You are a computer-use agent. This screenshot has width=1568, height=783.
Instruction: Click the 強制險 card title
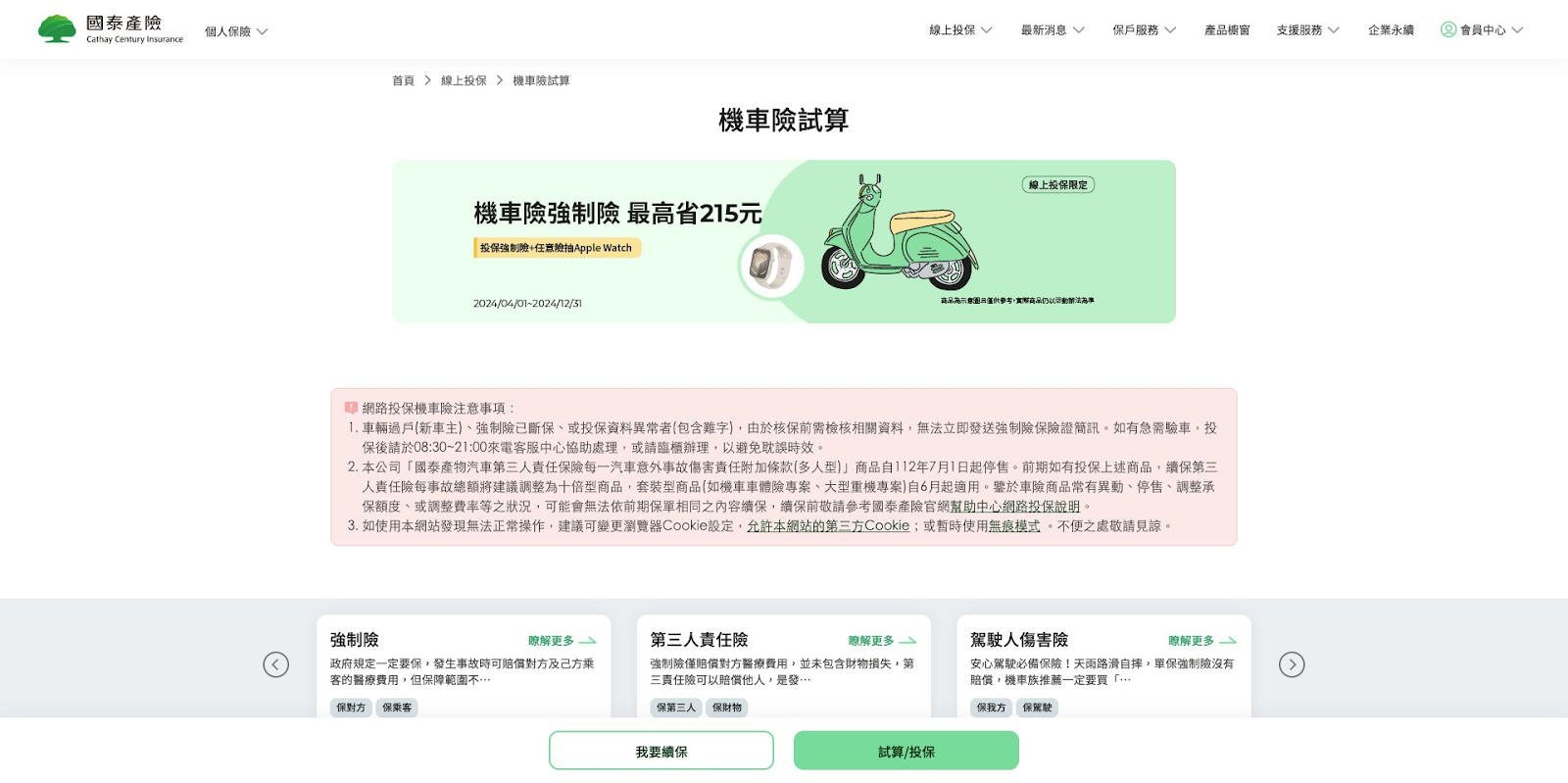[355, 640]
